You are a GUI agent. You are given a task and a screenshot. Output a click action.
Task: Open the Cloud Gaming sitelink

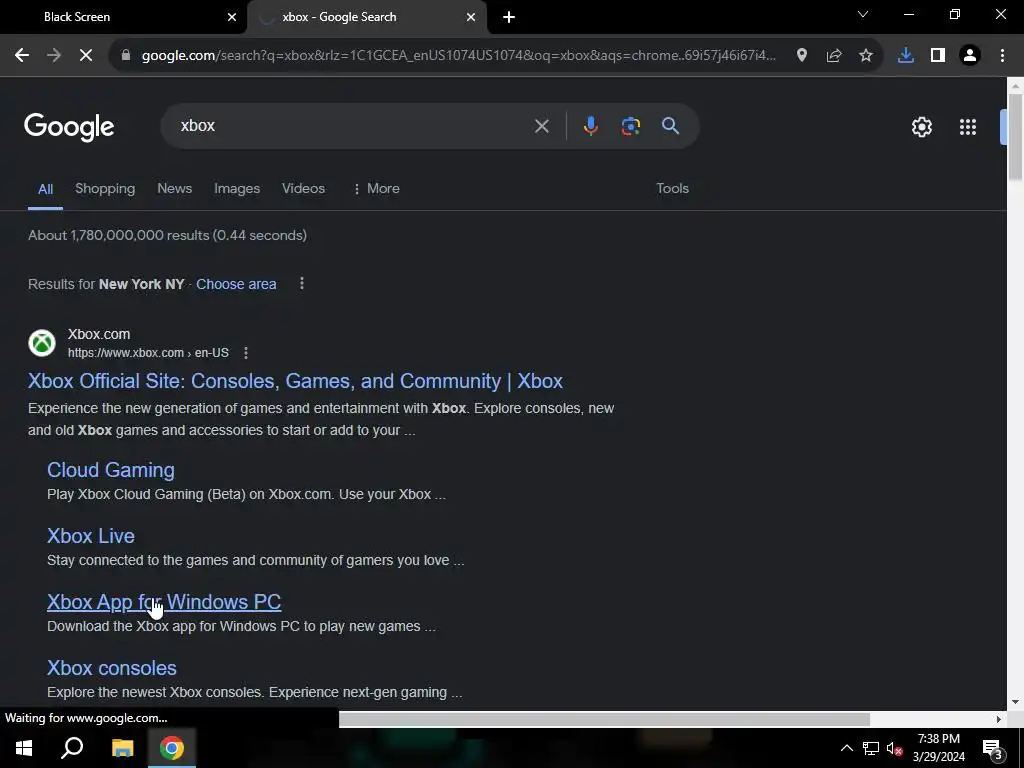click(111, 470)
